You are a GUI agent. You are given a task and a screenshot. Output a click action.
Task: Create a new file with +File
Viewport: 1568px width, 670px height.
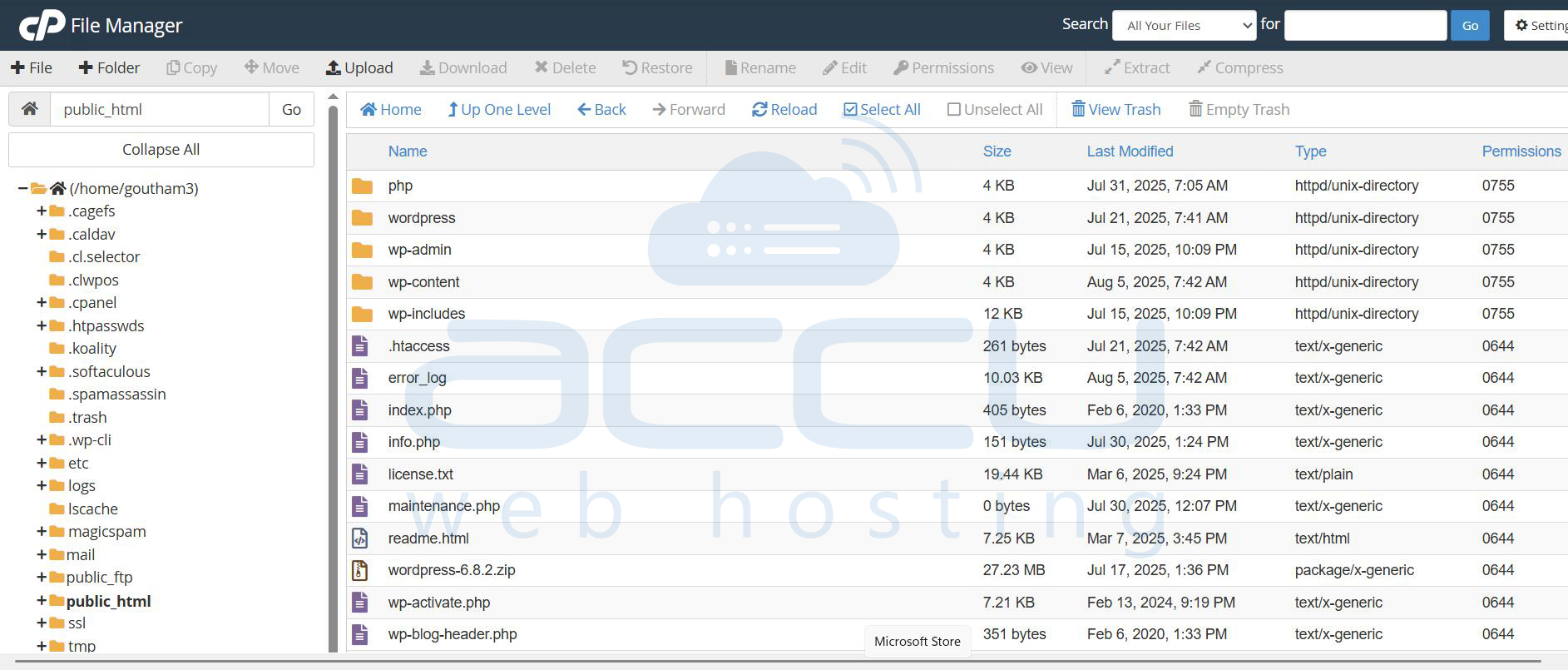tap(31, 68)
